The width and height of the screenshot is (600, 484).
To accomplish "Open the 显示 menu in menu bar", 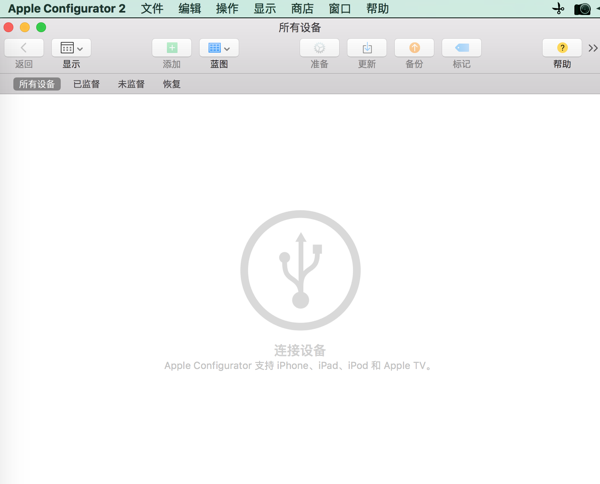I will click(x=264, y=8).
